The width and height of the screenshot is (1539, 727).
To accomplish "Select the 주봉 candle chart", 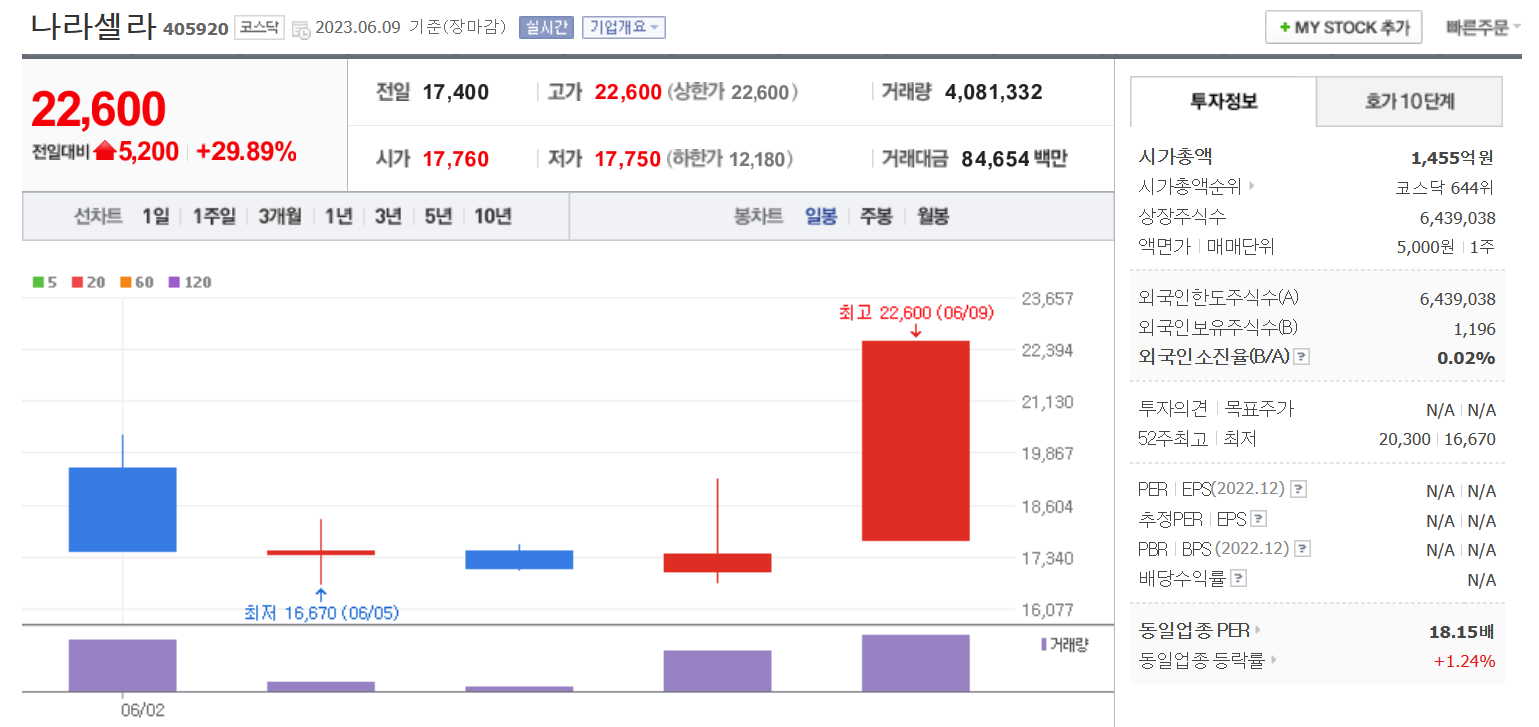I will 876,216.
